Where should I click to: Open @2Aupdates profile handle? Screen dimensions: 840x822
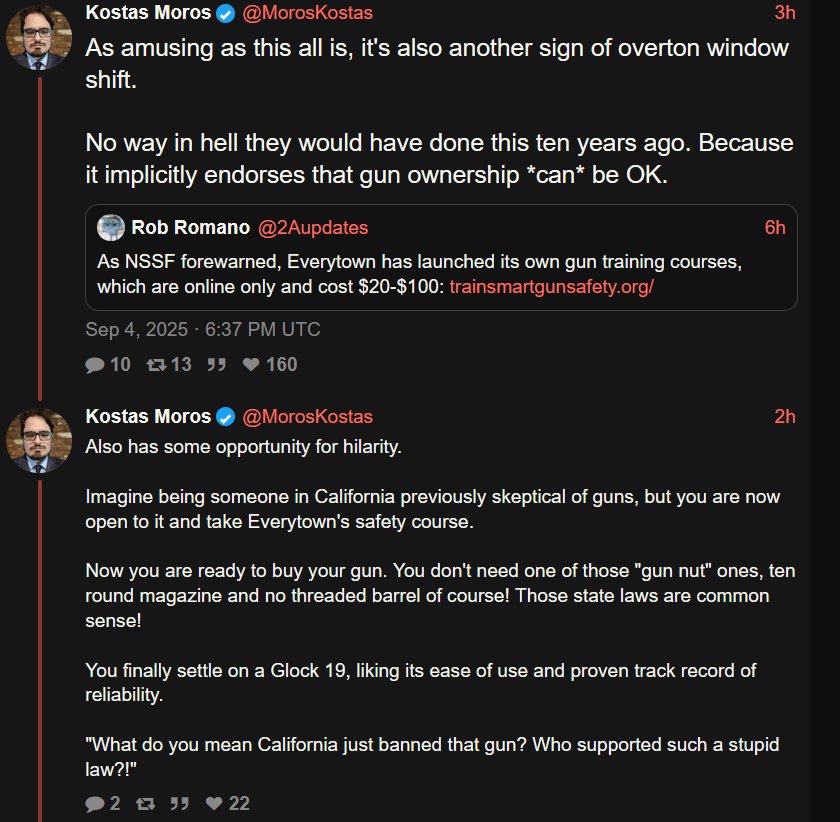313,228
